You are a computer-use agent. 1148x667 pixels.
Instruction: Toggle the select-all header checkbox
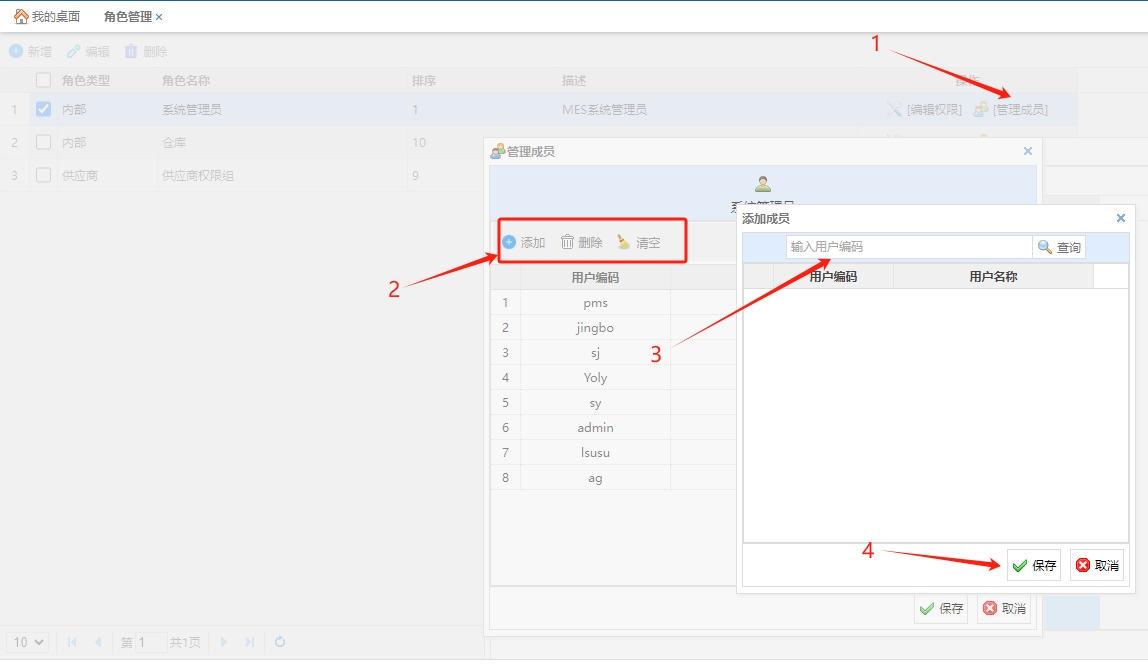43,80
